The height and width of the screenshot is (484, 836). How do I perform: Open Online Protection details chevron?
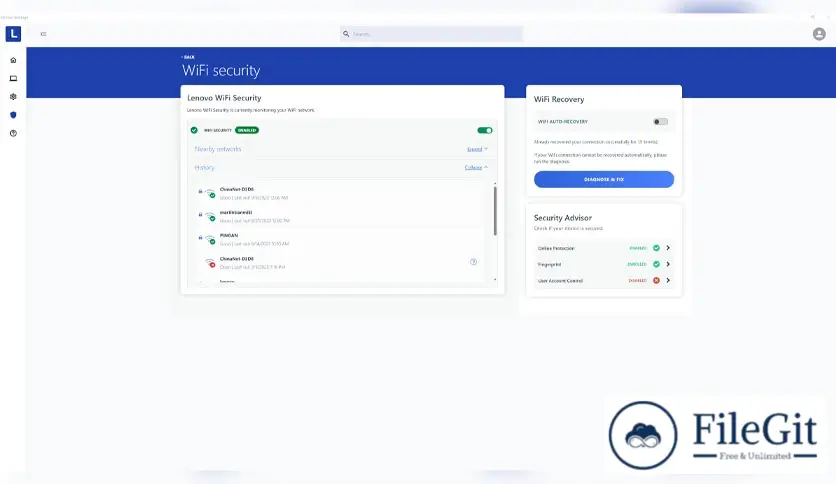click(668, 248)
